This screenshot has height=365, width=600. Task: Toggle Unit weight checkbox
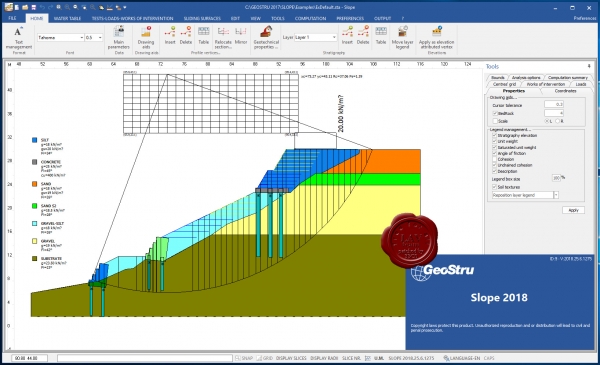pyautogui.click(x=494, y=141)
